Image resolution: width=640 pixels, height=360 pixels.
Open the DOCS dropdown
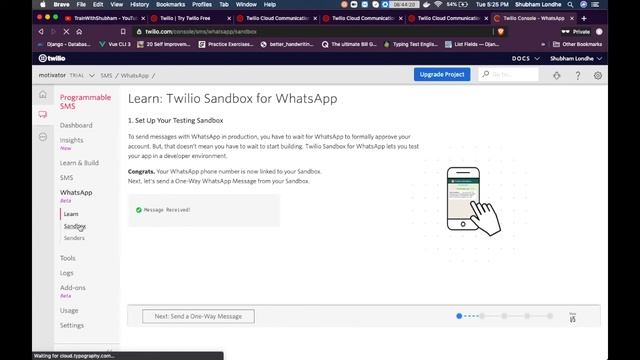pos(526,58)
